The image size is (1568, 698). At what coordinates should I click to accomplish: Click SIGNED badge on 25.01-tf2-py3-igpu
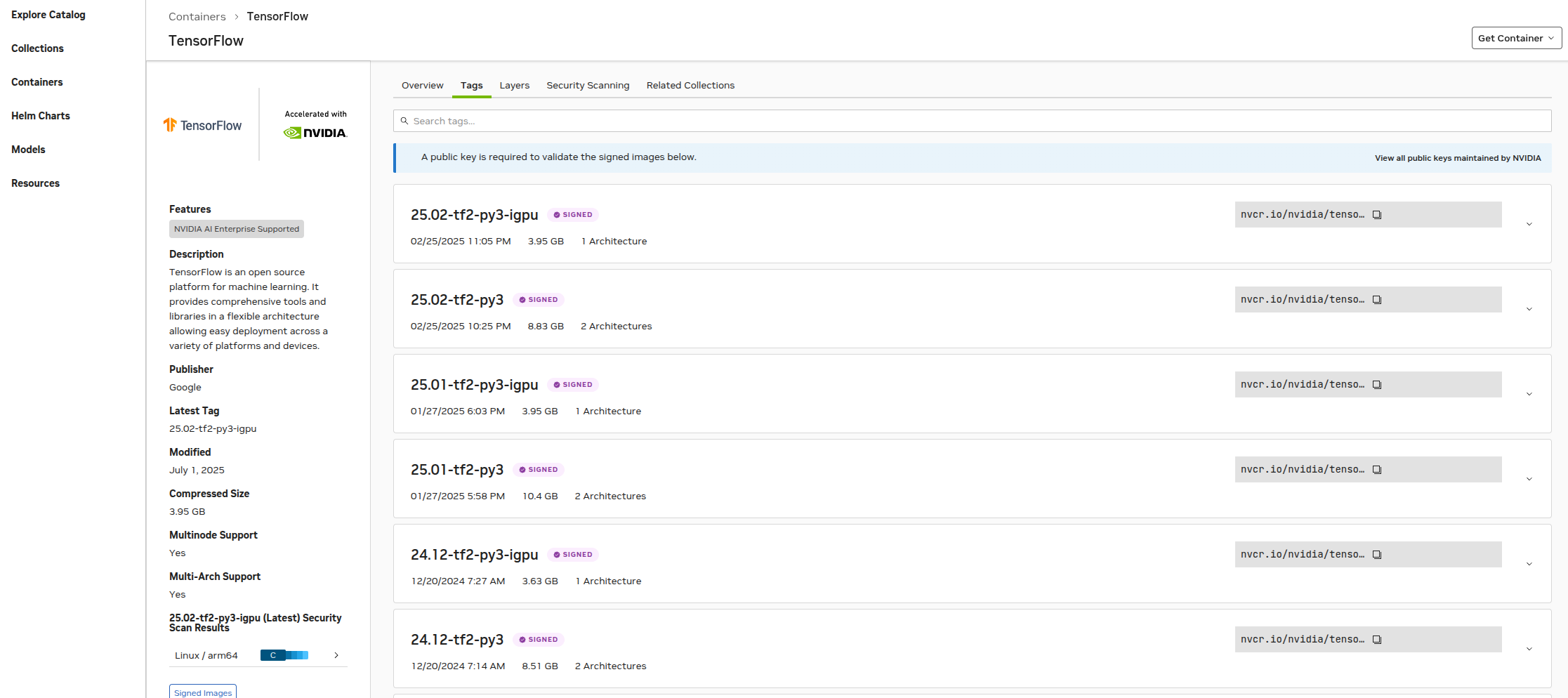coord(573,385)
